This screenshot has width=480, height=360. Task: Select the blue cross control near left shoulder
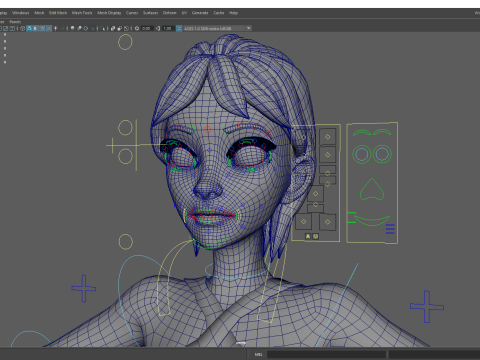pos(84,288)
